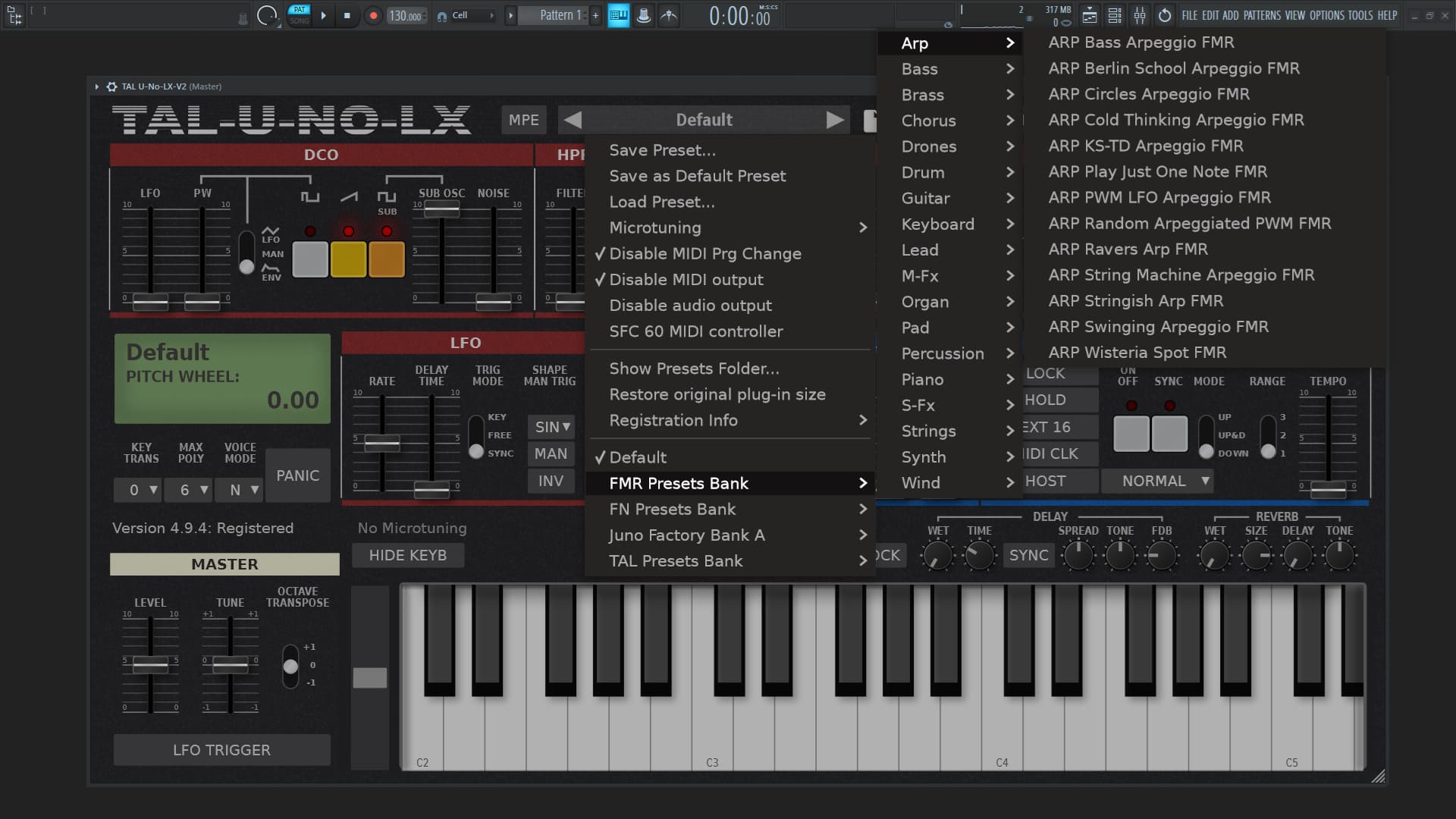Adjust the master LEVEL slider handle
This screenshot has height=819, width=1456.
tap(150, 664)
